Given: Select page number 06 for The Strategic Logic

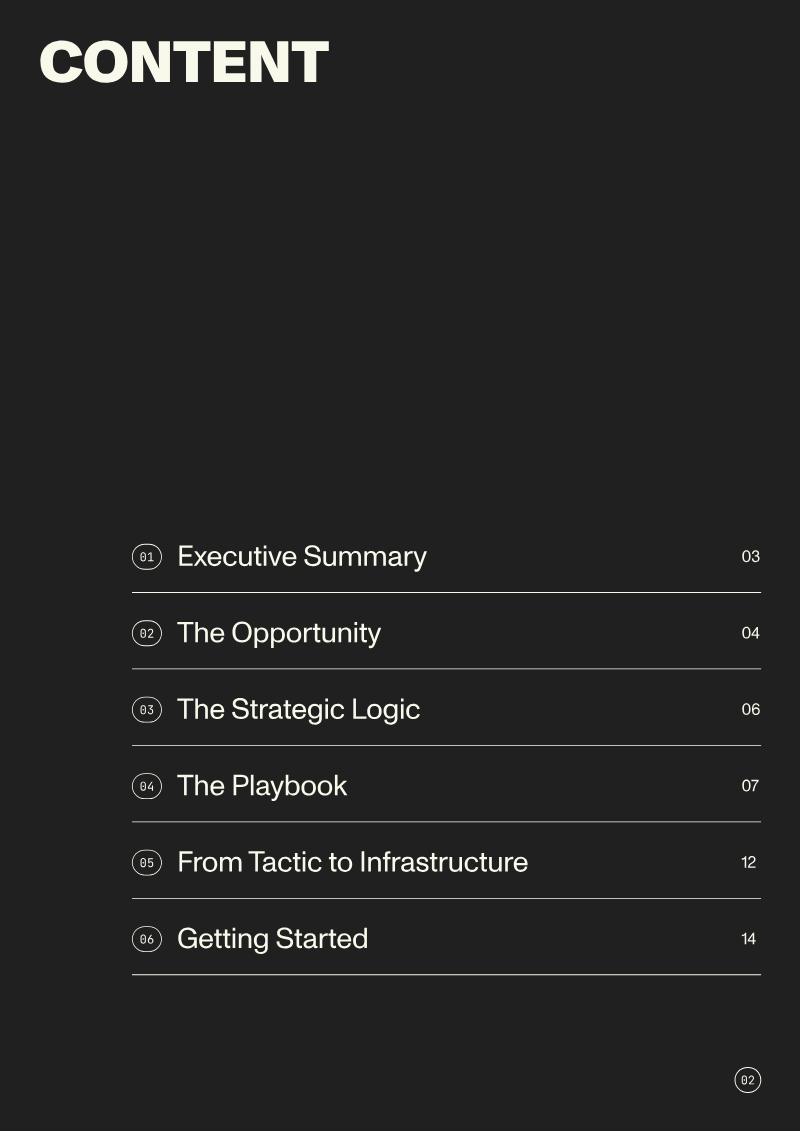Looking at the screenshot, I should click(750, 710).
